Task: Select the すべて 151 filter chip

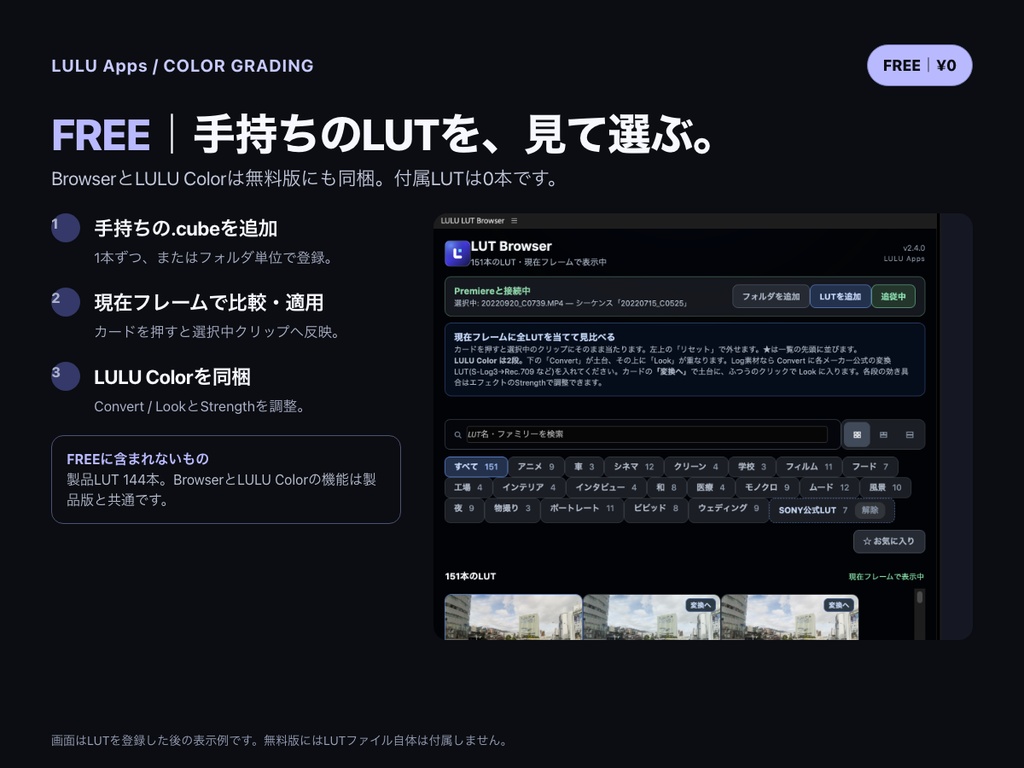Action: pyautogui.click(x=476, y=467)
